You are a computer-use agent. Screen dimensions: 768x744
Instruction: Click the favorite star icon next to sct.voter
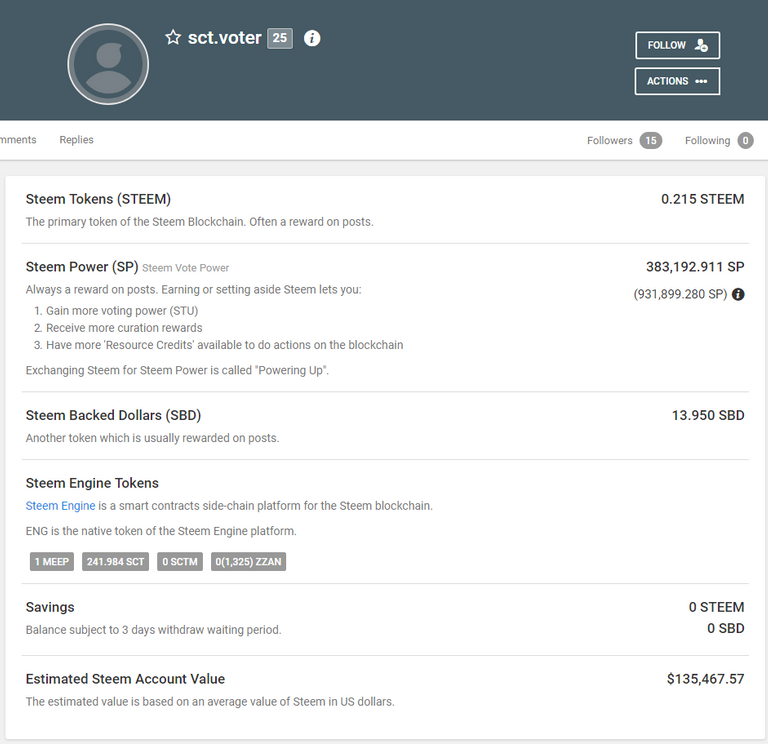pos(173,38)
